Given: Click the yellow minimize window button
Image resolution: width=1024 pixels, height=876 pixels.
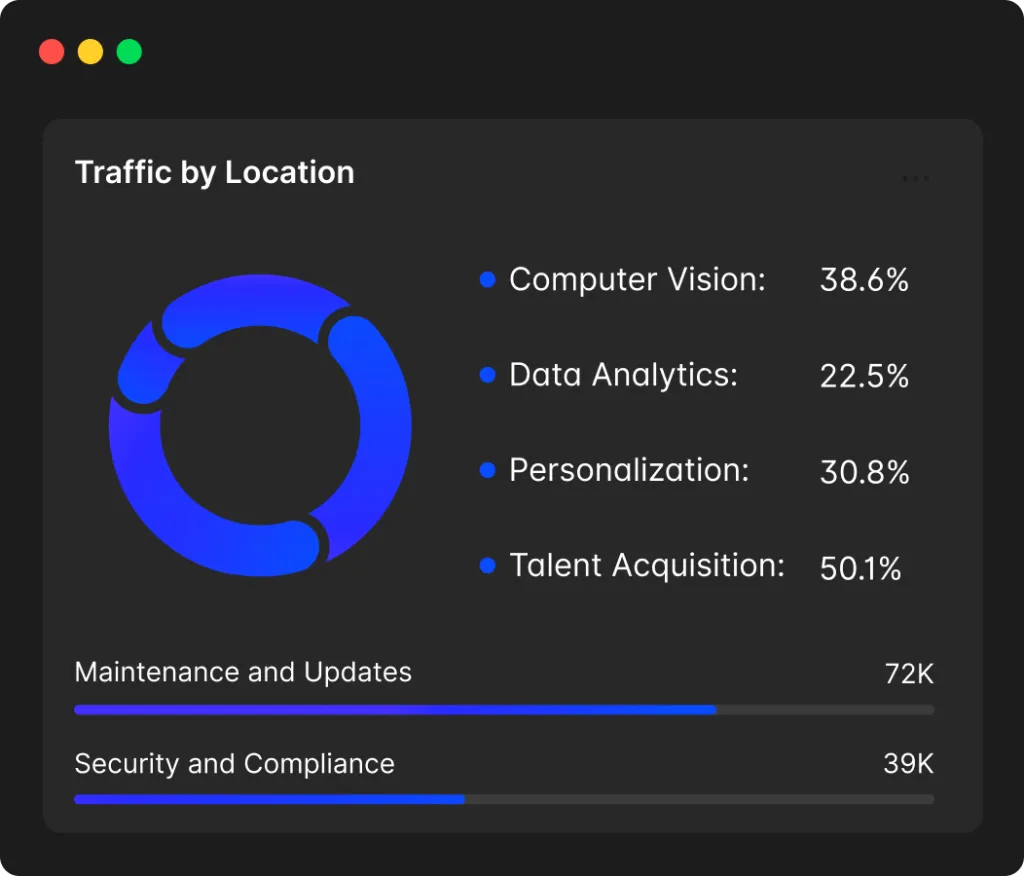Looking at the screenshot, I should click(x=91, y=52).
